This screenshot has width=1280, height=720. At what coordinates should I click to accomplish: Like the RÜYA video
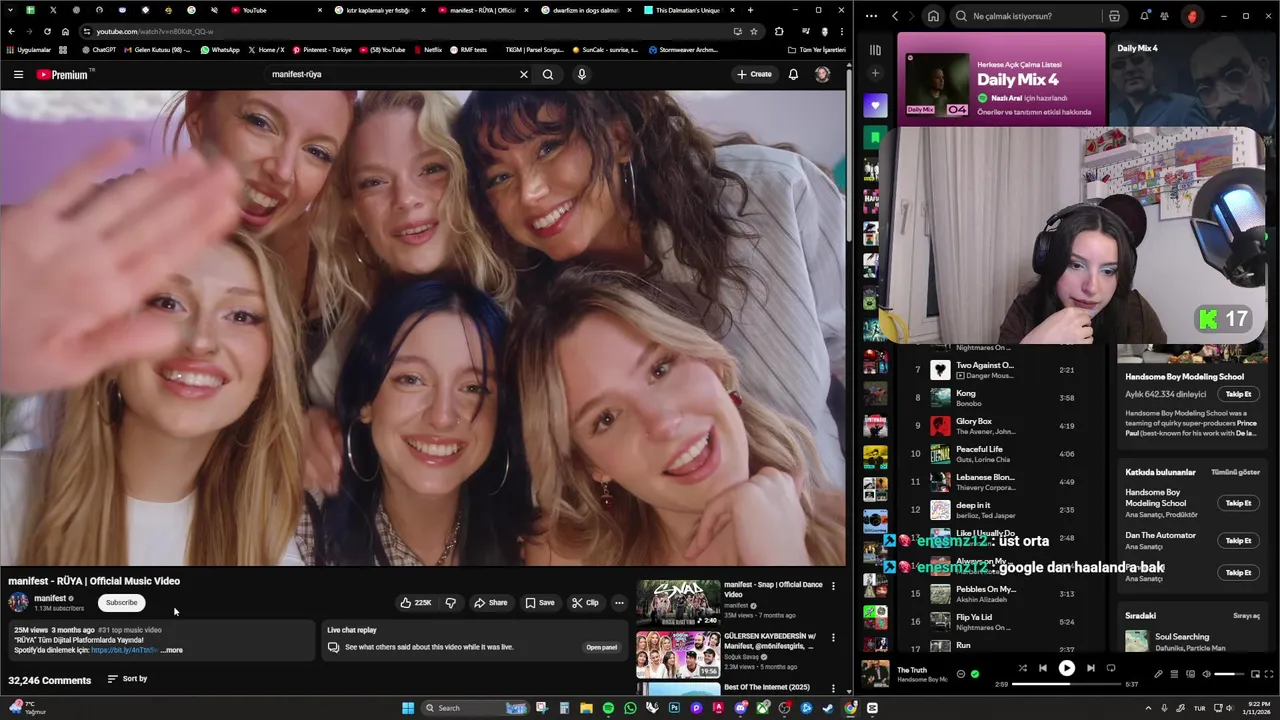coord(416,602)
